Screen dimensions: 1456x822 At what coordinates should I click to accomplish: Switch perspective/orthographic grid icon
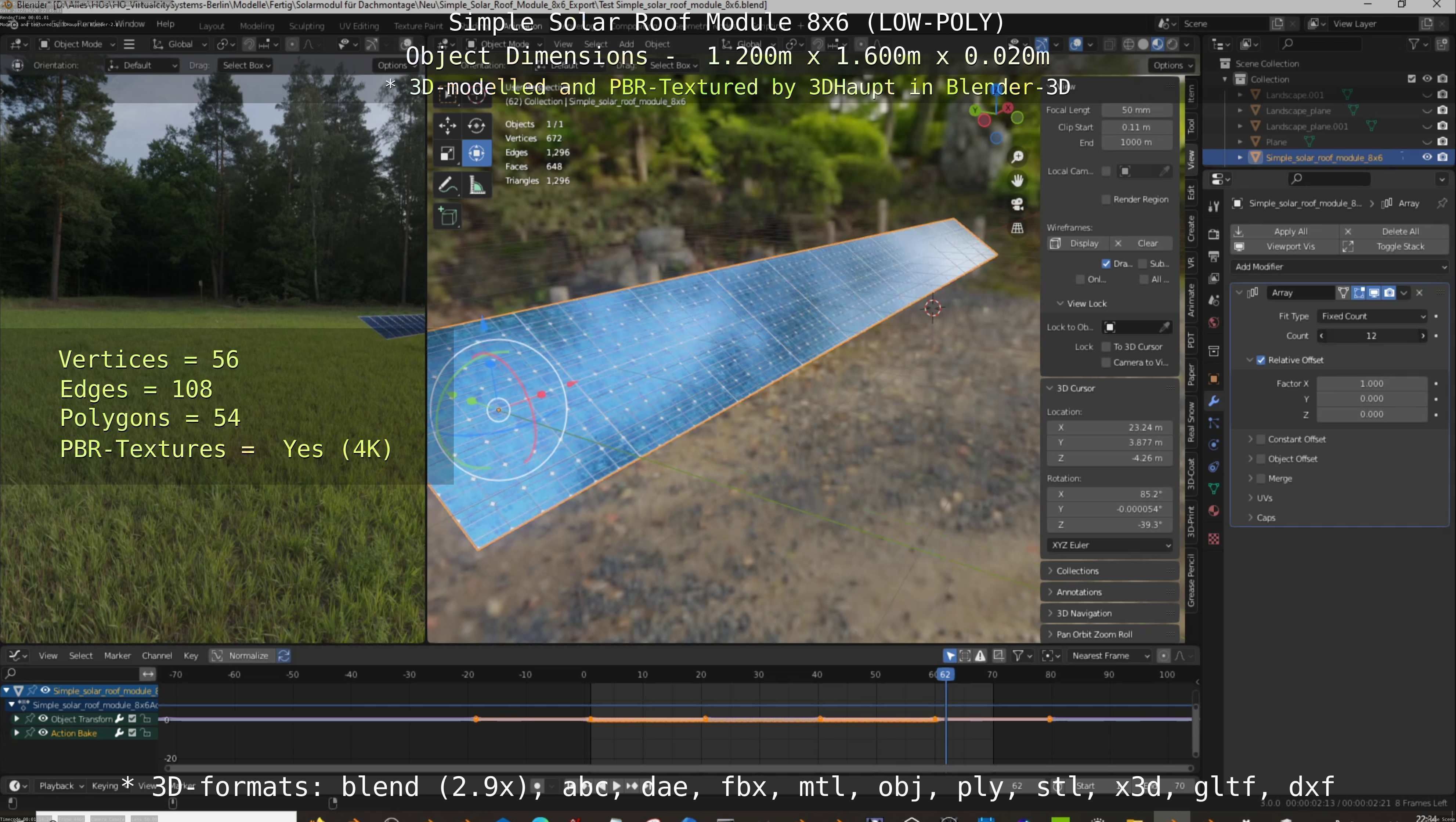click(1017, 228)
